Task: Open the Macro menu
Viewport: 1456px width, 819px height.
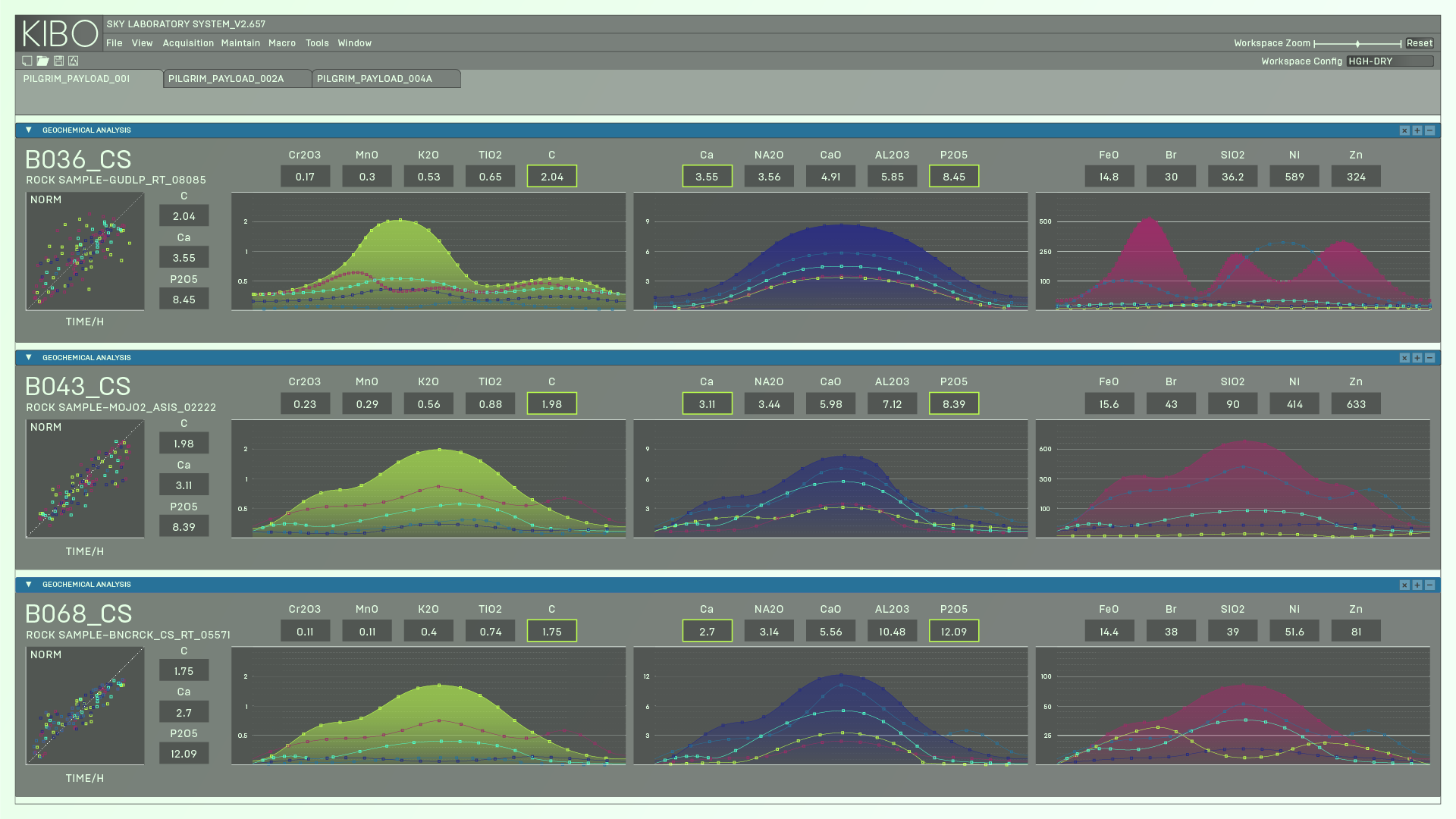Action: [282, 43]
